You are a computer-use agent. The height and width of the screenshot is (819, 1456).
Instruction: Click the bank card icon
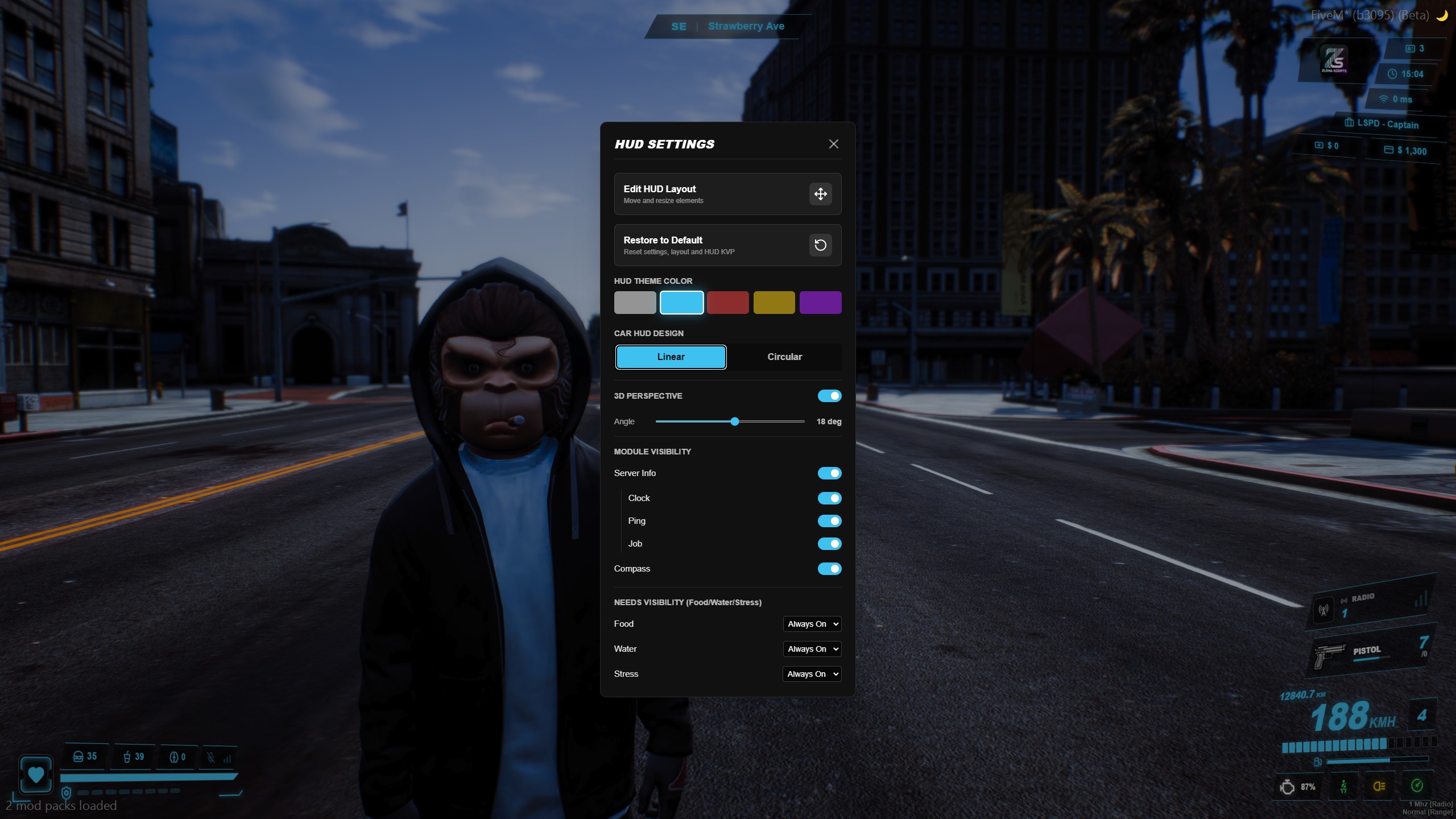click(1388, 150)
